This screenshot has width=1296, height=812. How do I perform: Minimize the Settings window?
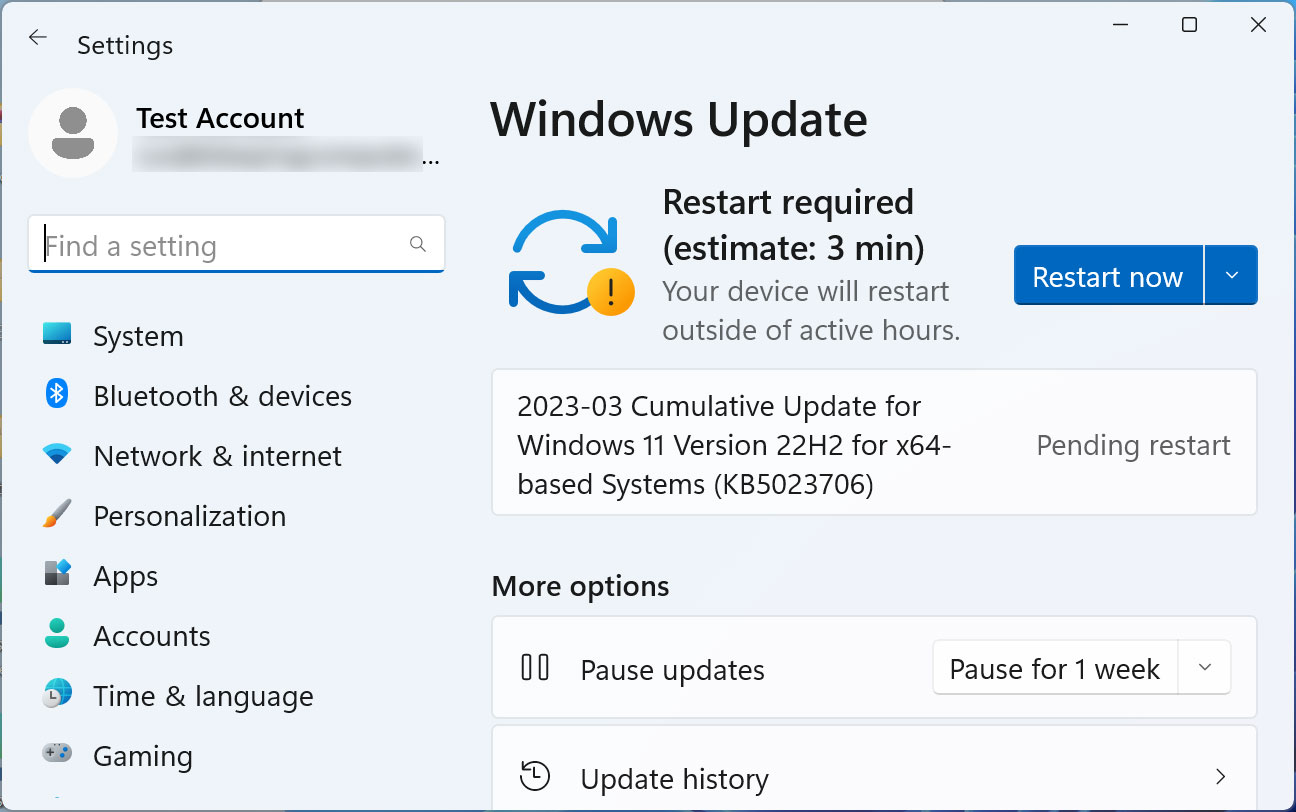tap(1119, 25)
